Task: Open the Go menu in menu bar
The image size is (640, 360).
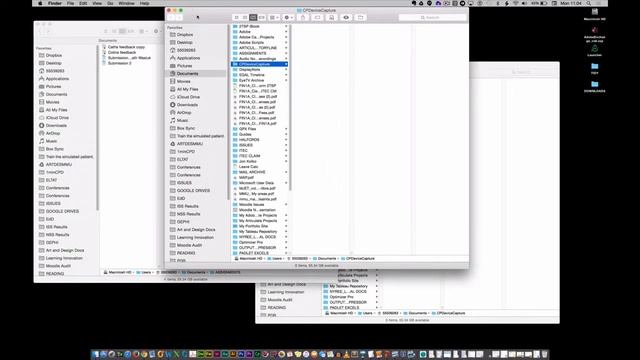Action: tap(110, 3)
